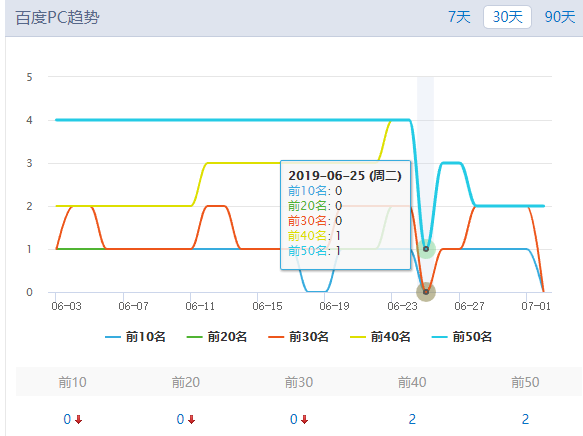
Task: Click the red down arrow under 前10
Action: pyautogui.click(x=78, y=420)
